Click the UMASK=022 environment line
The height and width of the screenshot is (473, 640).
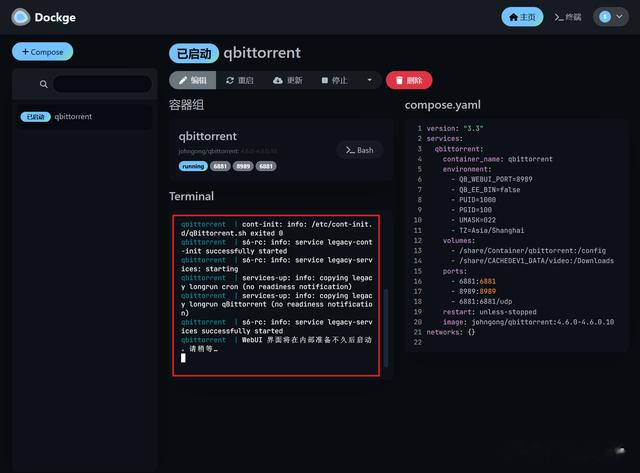click(x=473, y=220)
